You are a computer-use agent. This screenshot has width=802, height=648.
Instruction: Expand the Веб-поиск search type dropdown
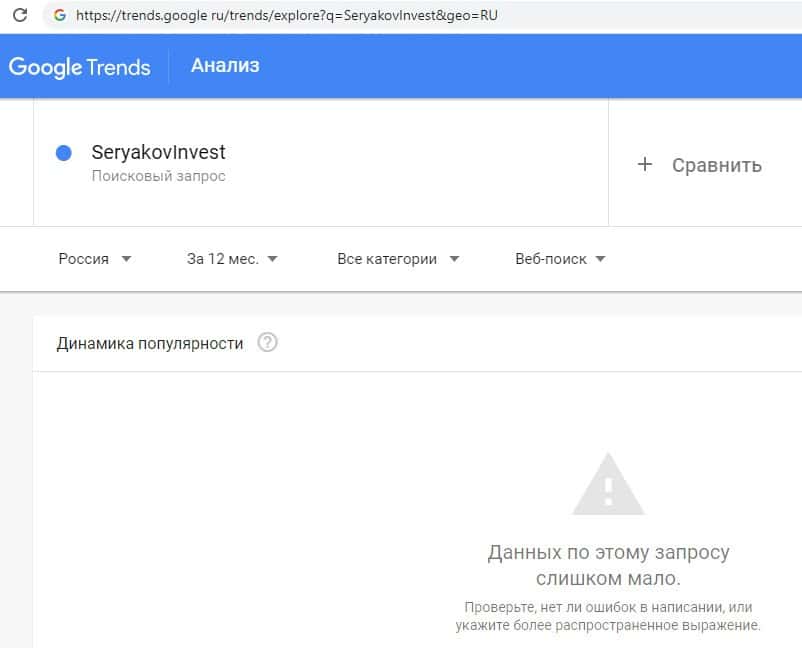pos(560,259)
